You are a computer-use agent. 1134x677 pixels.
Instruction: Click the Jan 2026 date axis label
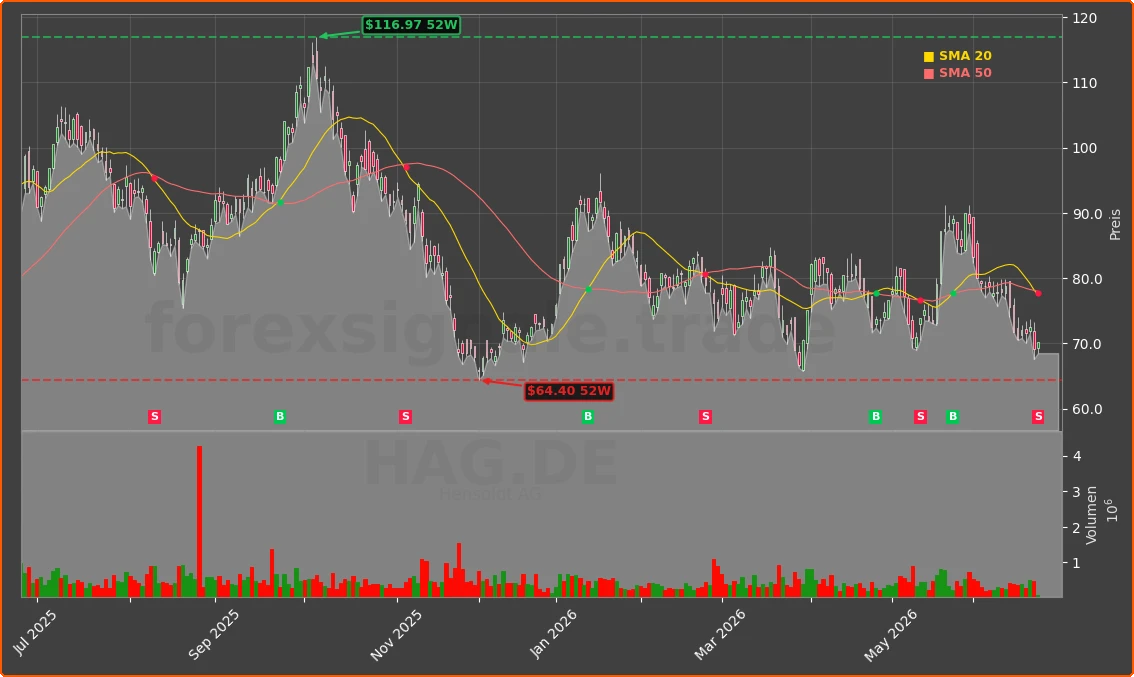553,634
